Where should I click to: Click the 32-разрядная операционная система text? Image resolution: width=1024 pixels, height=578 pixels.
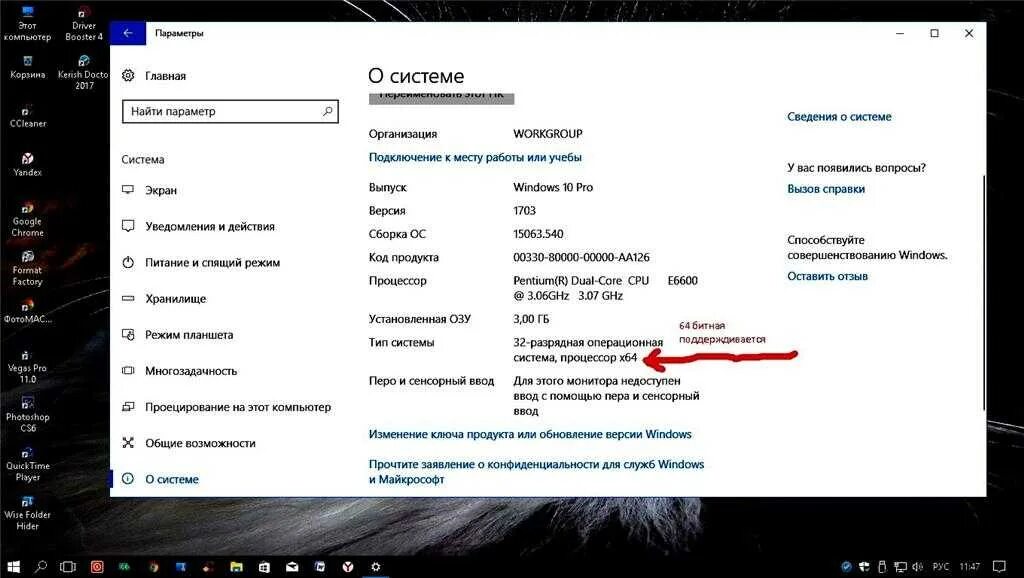588,350
